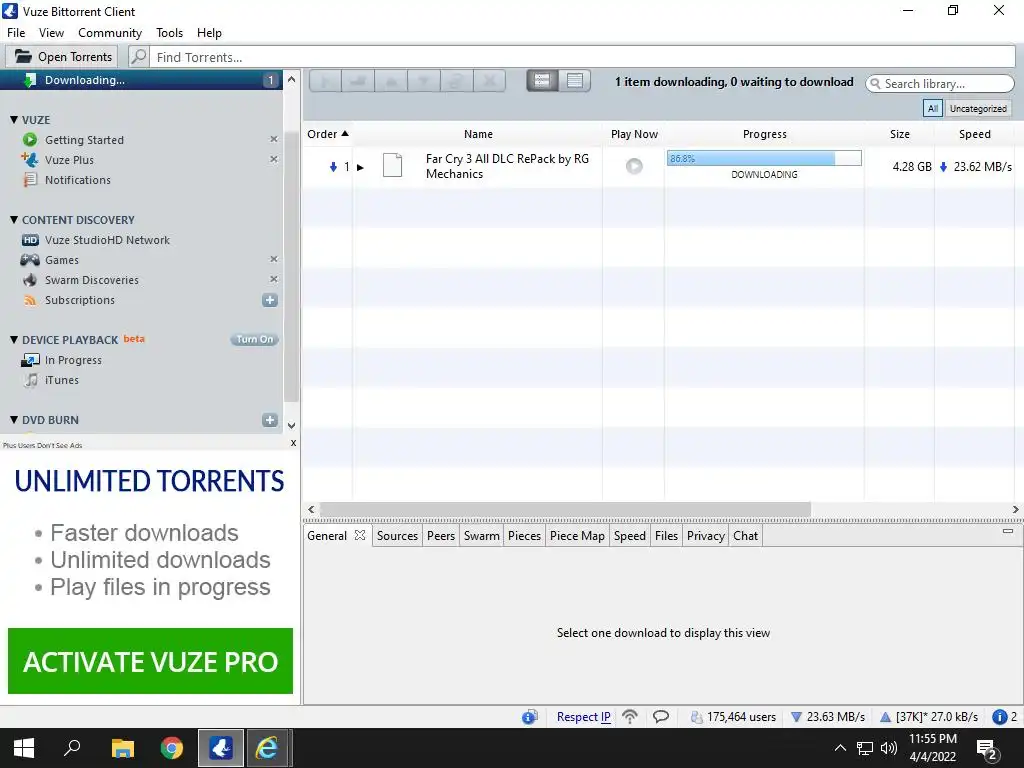Click the move-down arrow toolbar icon

[x=423, y=81]
